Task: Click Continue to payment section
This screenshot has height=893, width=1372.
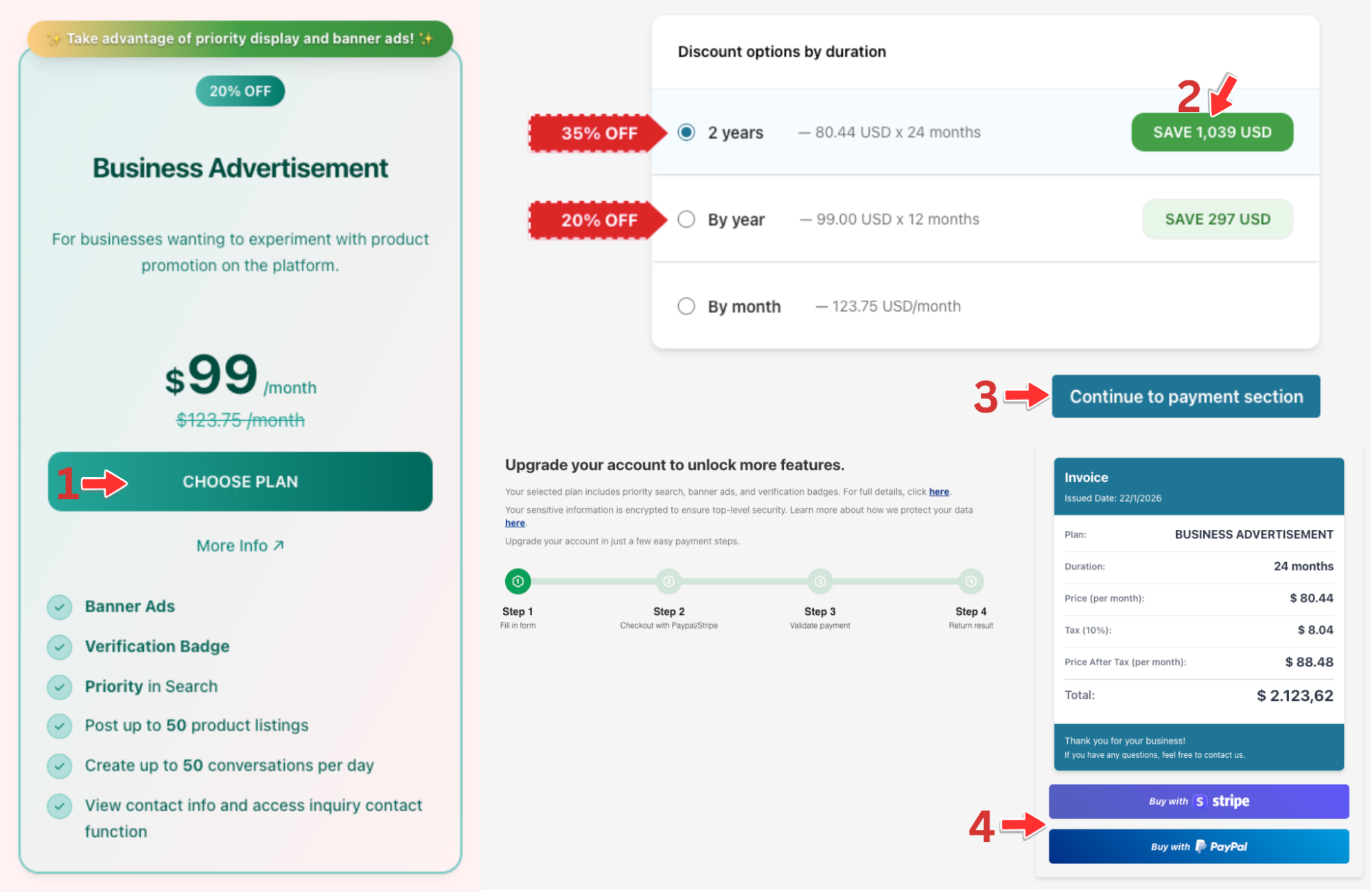Action: pos(1185,396)
